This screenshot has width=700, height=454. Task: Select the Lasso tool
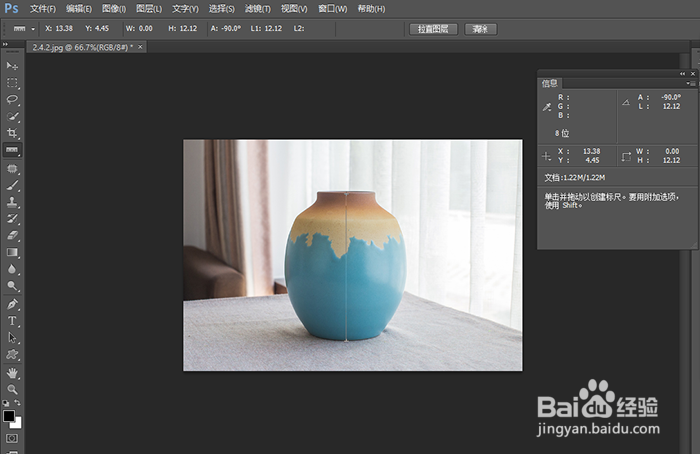(x=12, y=100)
